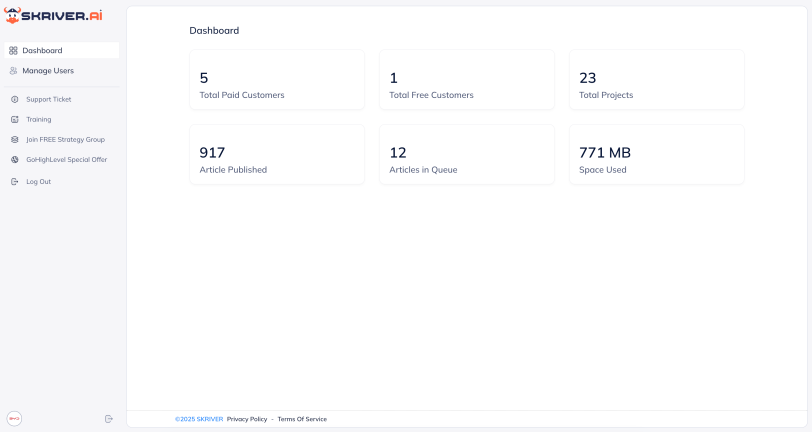Click the 12 articles in queue value
This screenshot has width=812, height=432.
coord(398,152)
